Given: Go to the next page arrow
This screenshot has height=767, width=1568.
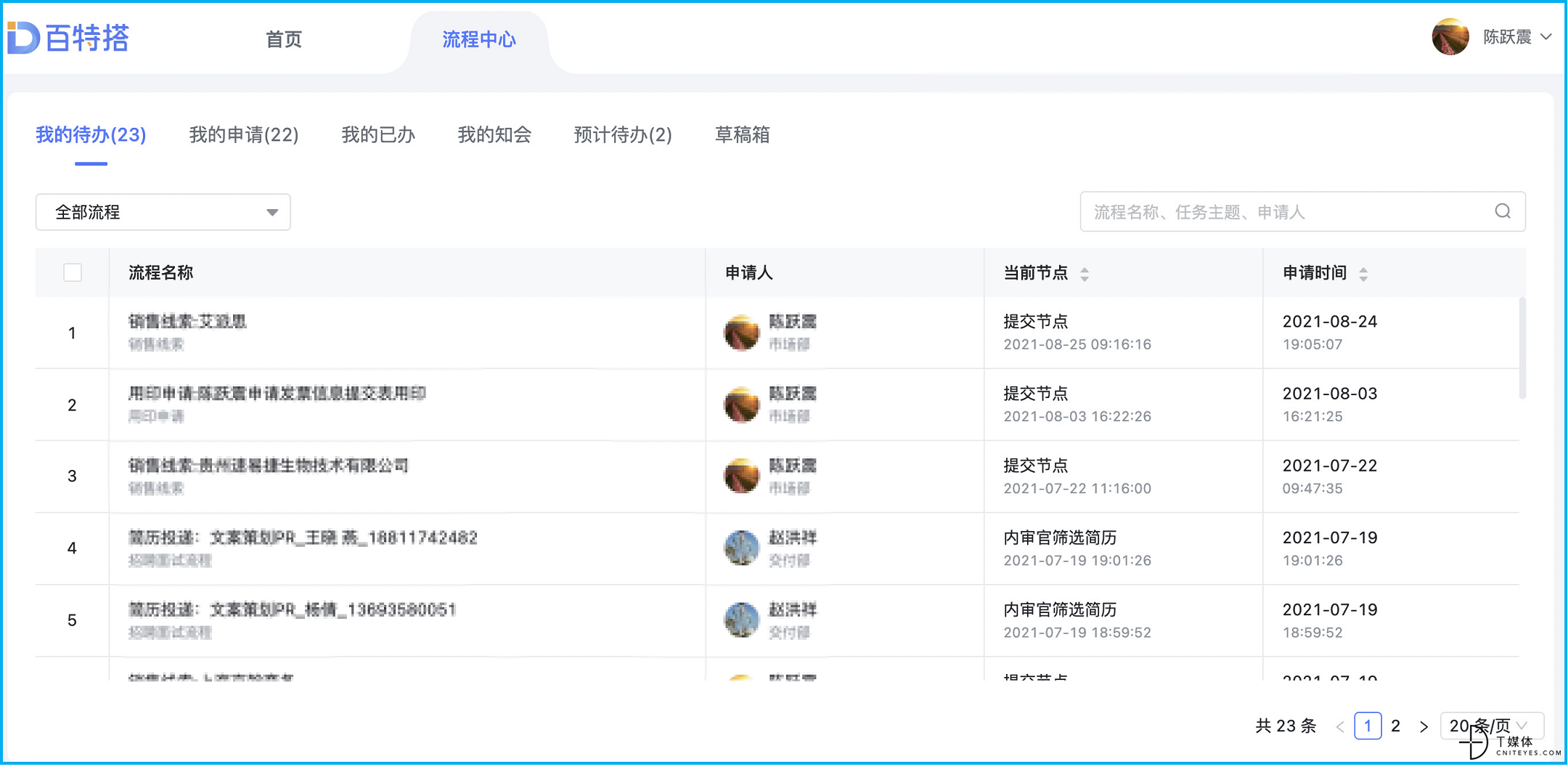Looking at the screenshot, I should coord(1424,726).
